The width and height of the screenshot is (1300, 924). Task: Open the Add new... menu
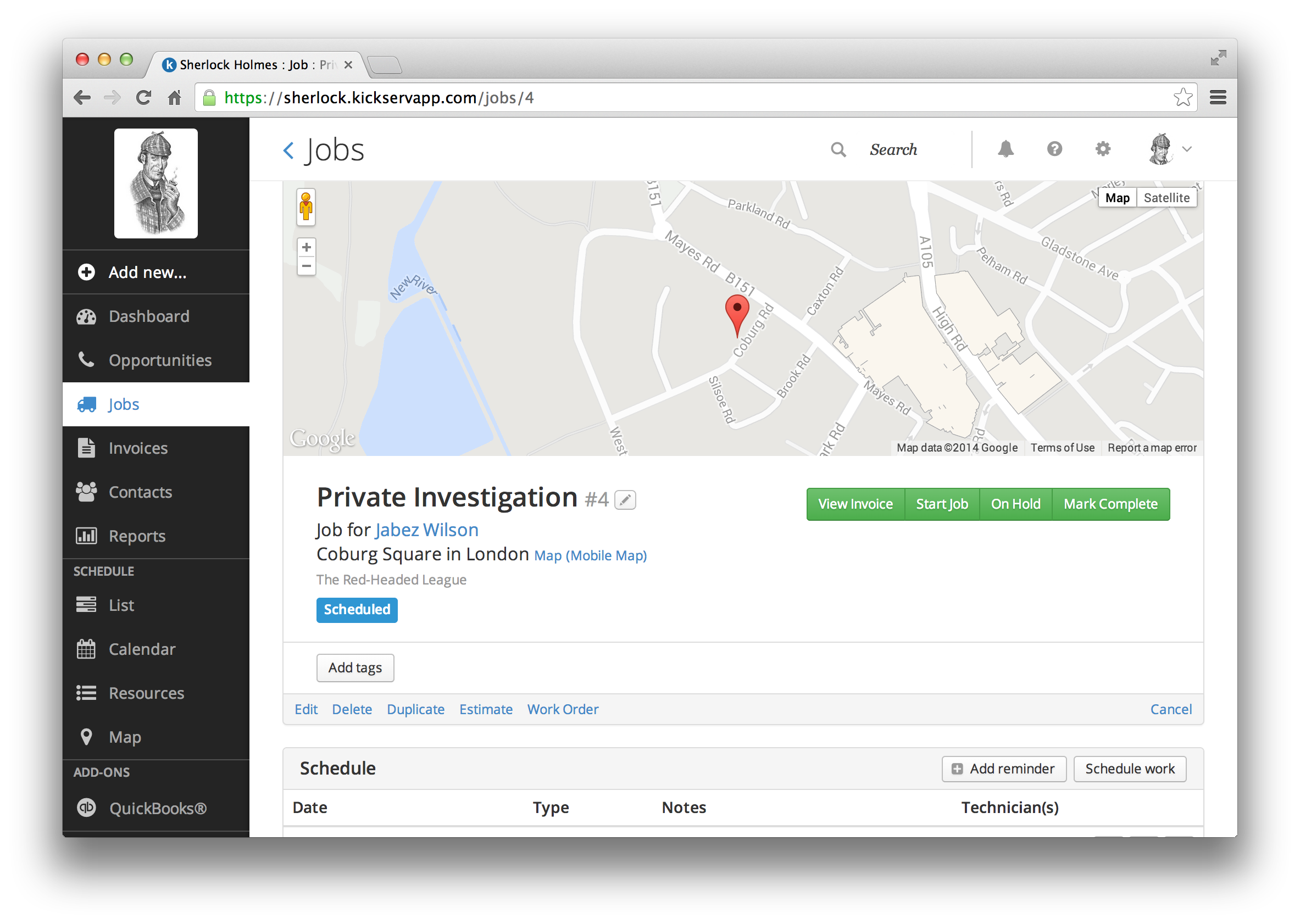(147, 272)
